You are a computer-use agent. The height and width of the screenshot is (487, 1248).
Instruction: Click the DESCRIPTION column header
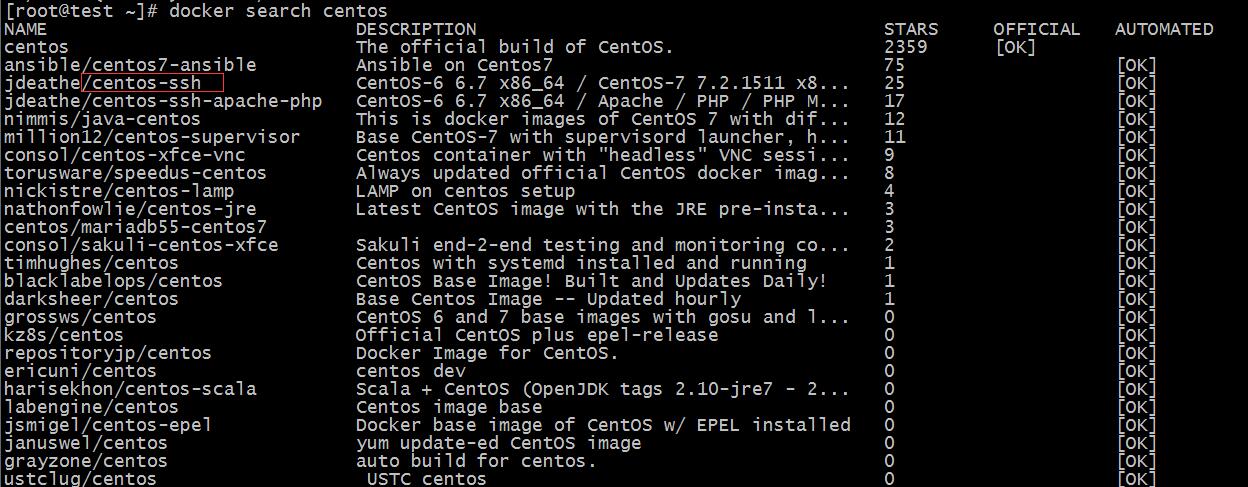point(416,29)
